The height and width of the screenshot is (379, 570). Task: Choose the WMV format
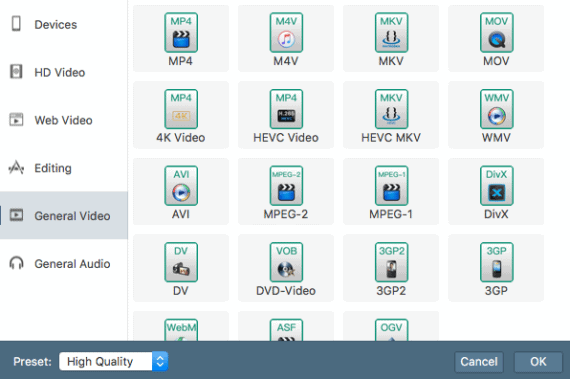(x=496, y=115)
